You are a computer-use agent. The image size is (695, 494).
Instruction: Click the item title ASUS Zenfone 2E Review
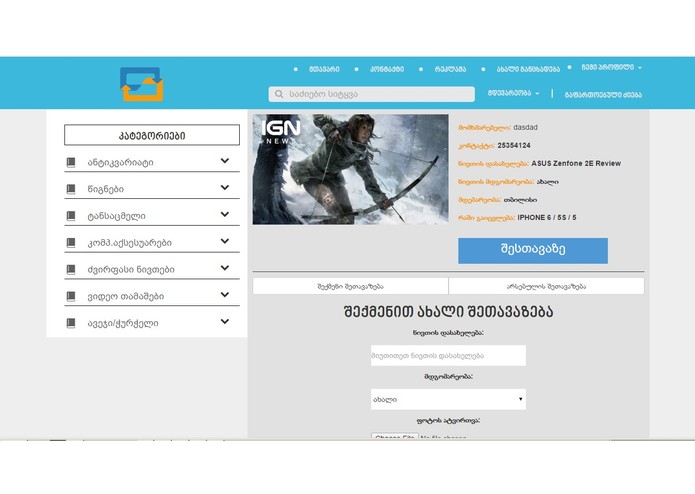576,163
